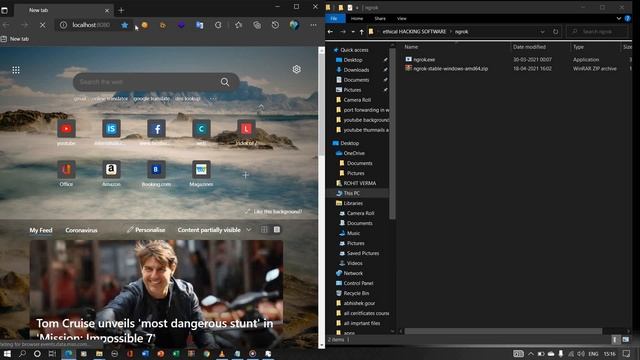Screen dimensions: 640x360
Task: Open the Facebook quick link tile
Action: (156, 129)
